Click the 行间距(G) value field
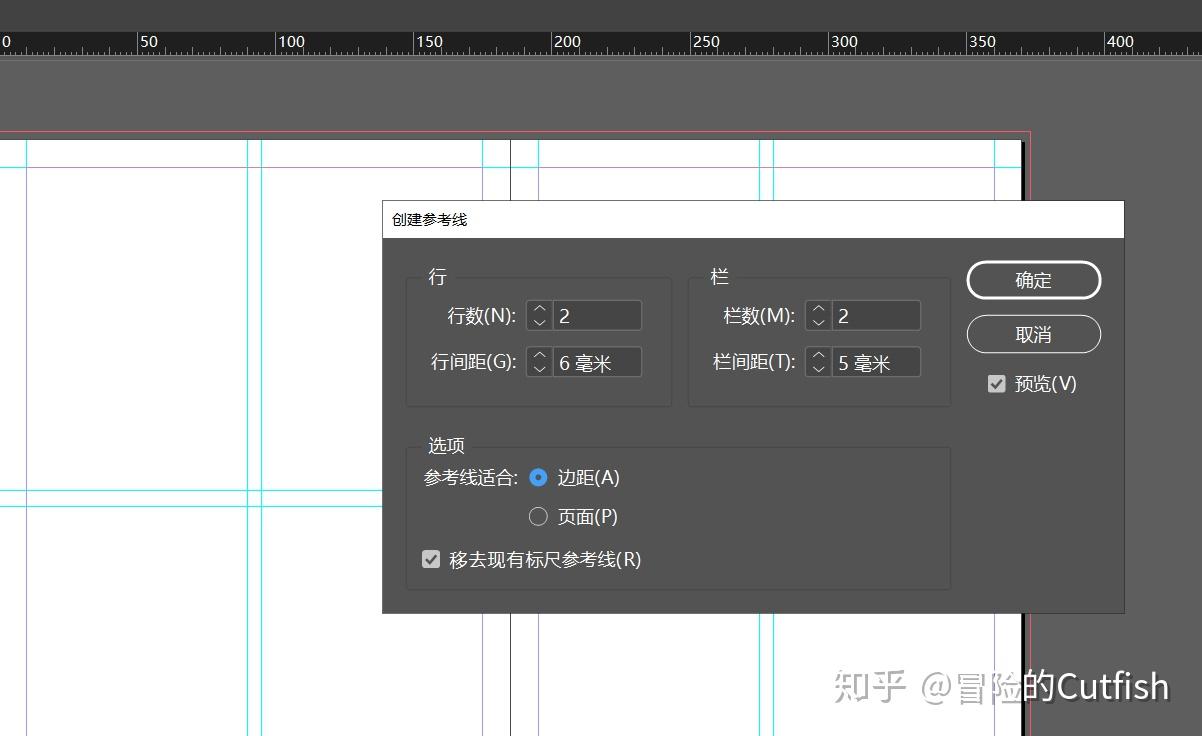The image size is (1202, 736). 595,362
